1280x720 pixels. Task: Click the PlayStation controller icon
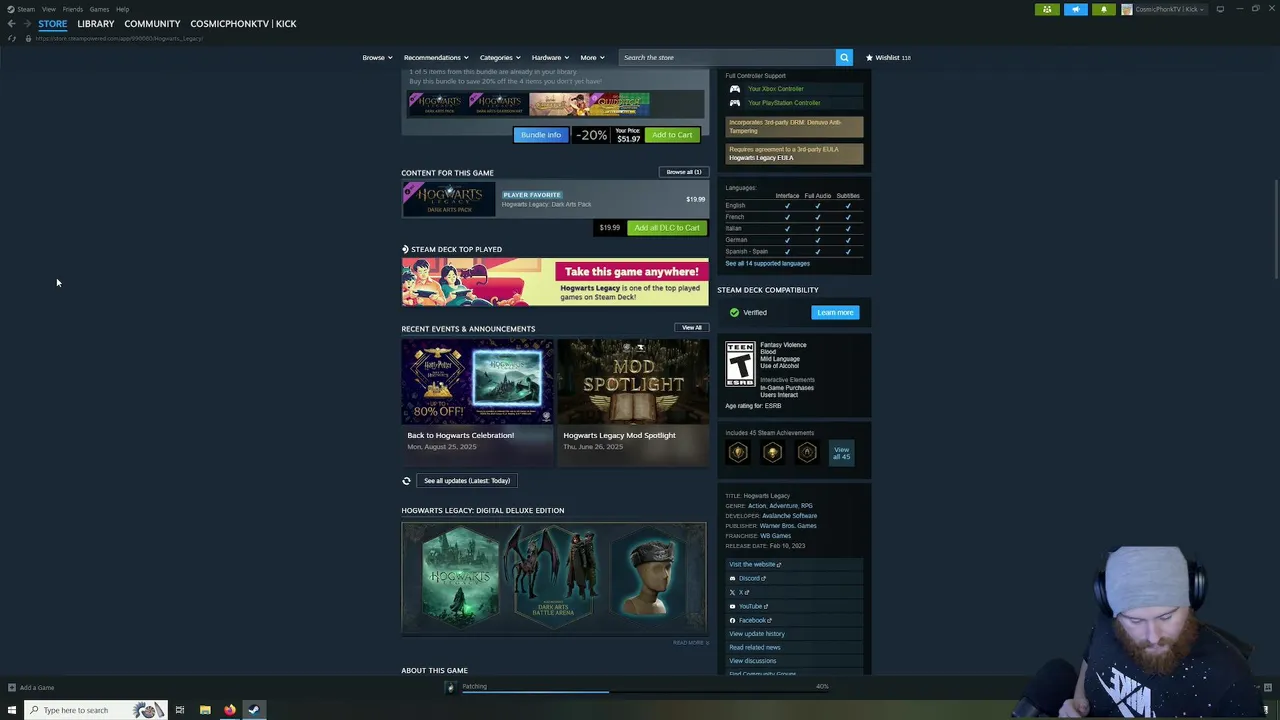tap(735, 103)
